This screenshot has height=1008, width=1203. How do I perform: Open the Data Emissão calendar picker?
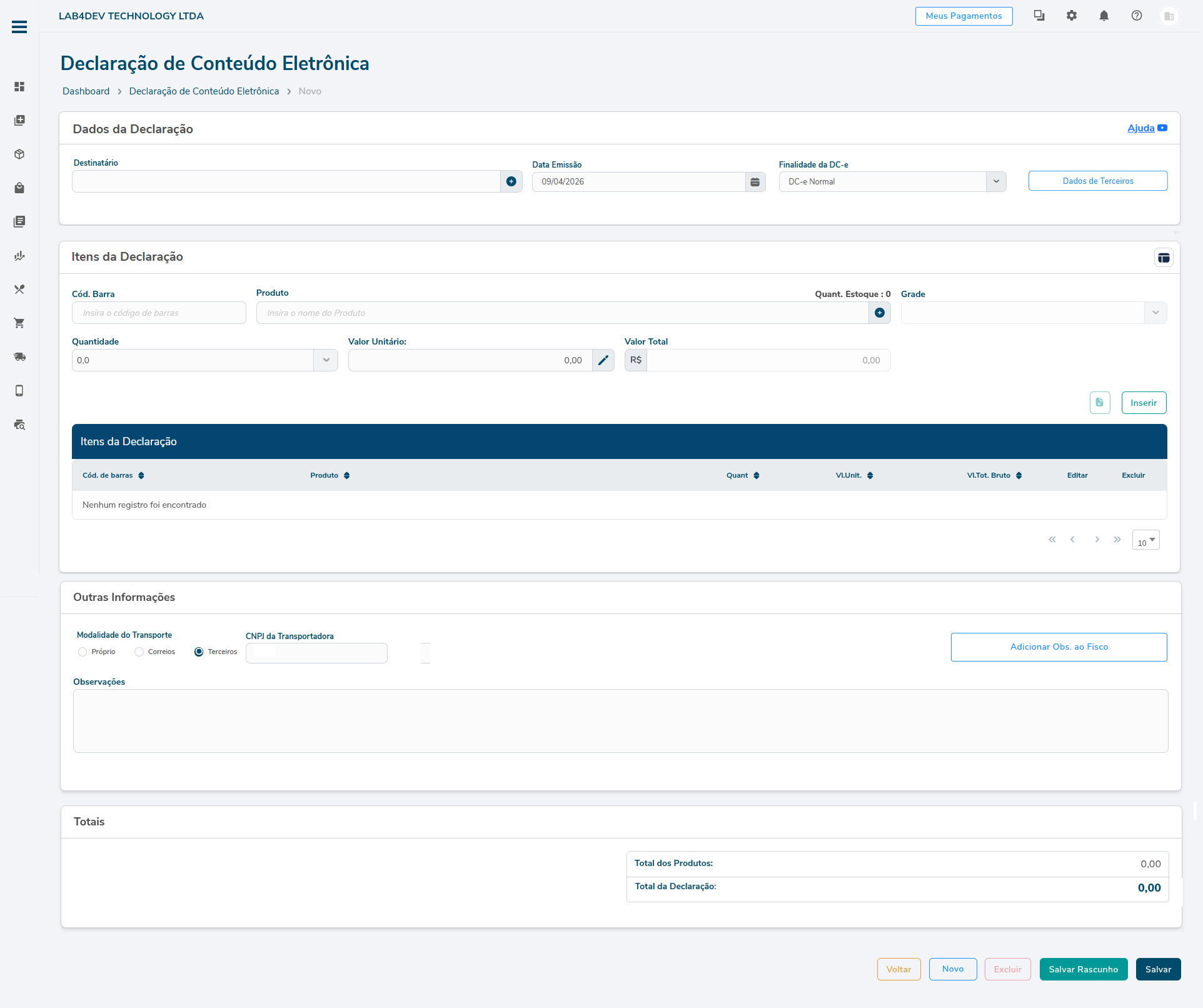(755, 182)
